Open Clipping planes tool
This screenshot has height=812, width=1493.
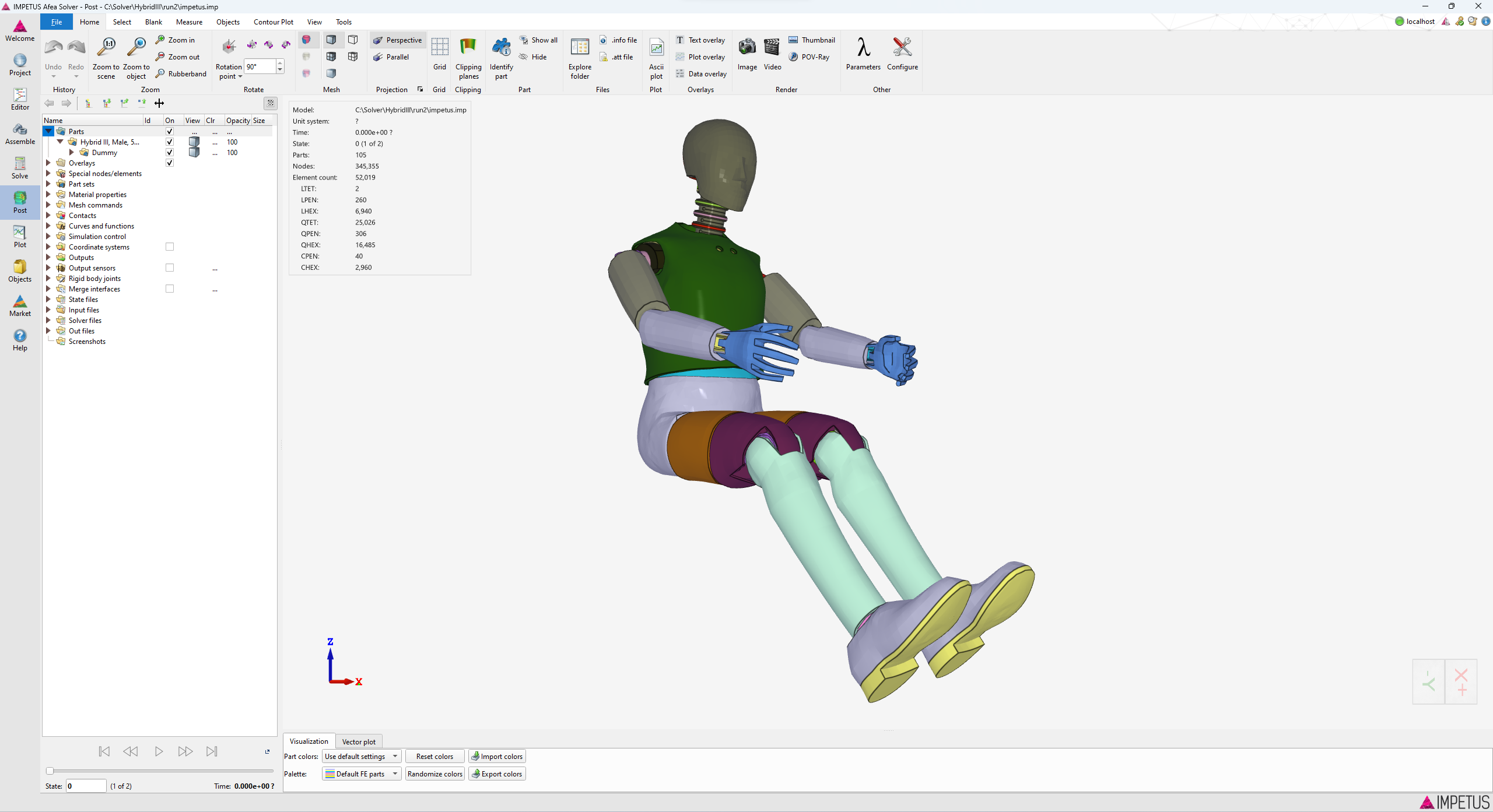click(x=468, y=58)
